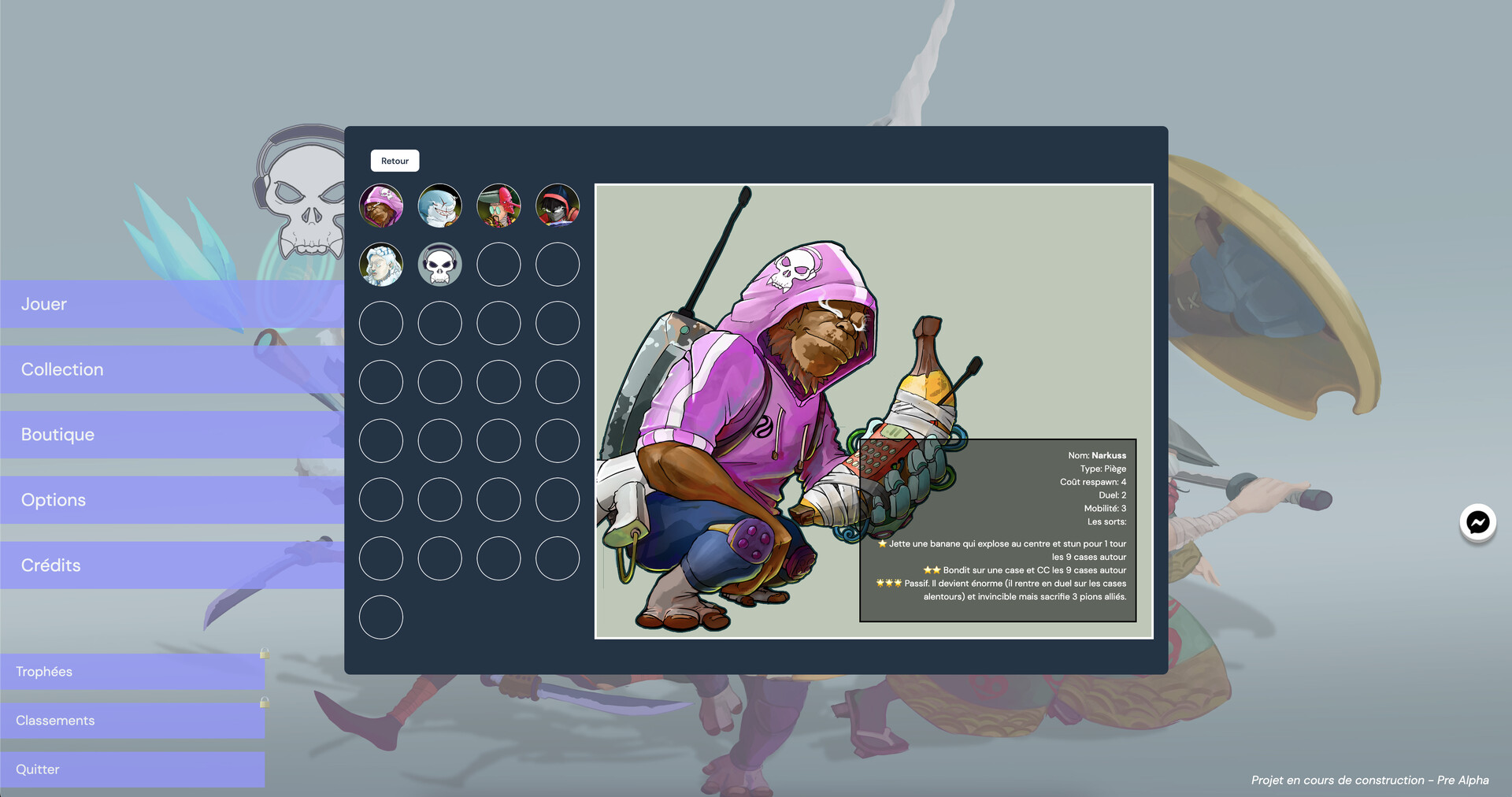Image resolution: width=1512 pixels, height=797 pixels.
Task: Open the Messenger chat bubble
Action: [x=1477, y=523]
